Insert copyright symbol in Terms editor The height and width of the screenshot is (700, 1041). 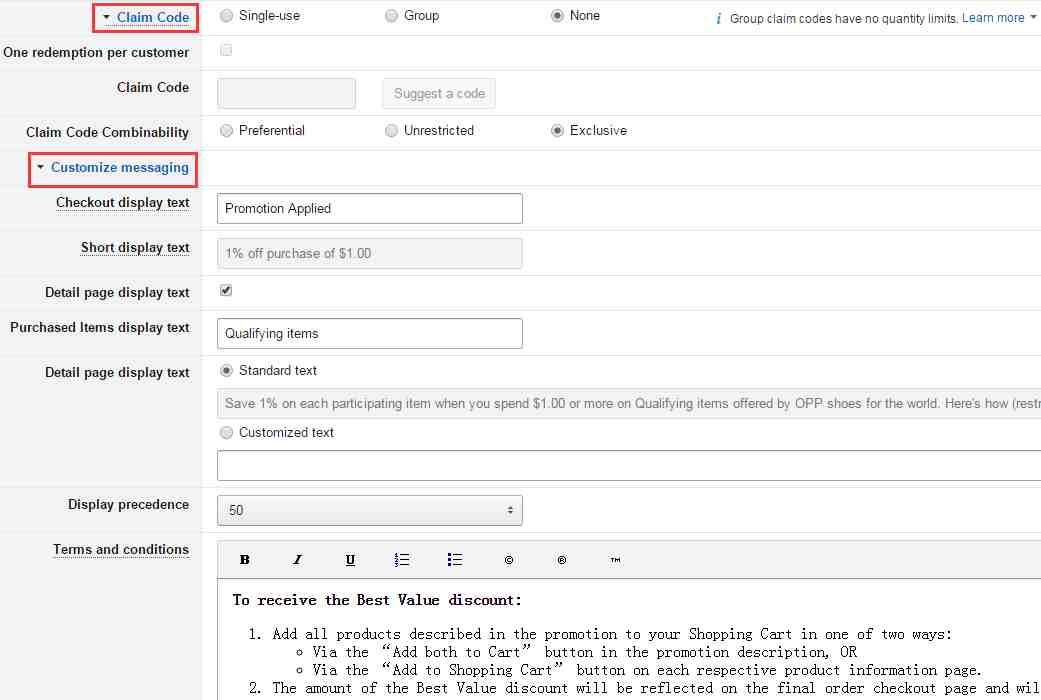(x=509, y=560)
